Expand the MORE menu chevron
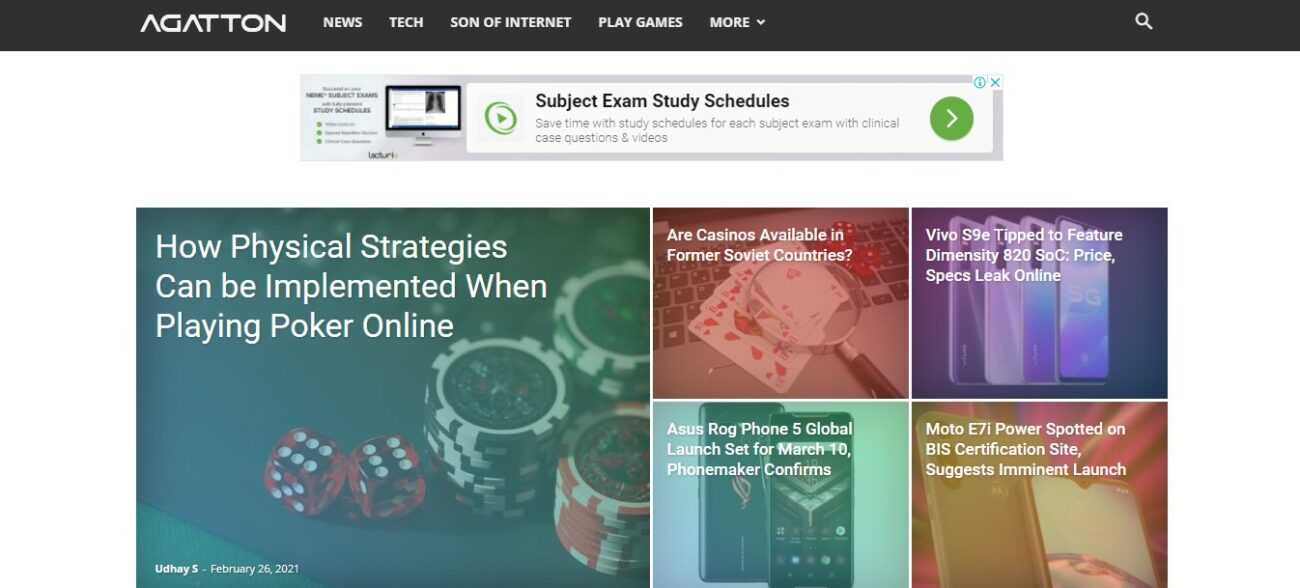Screen dimensions: 1300x588 click(761, 22)
